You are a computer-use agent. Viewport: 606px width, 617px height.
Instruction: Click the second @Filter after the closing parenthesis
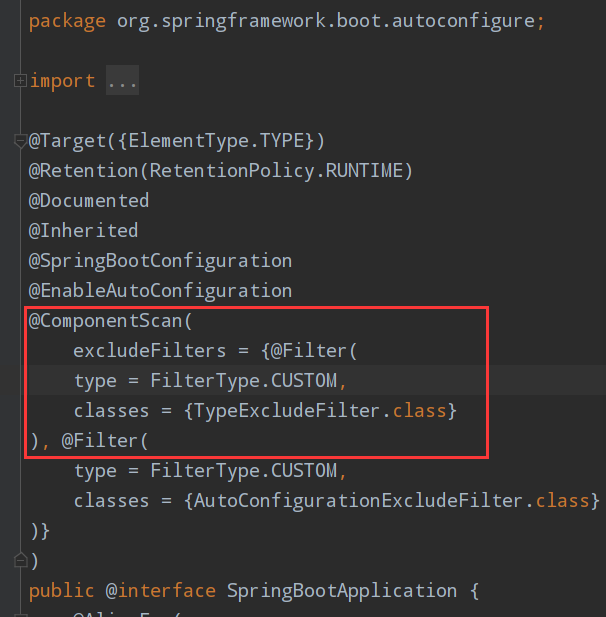click(99, 441)
